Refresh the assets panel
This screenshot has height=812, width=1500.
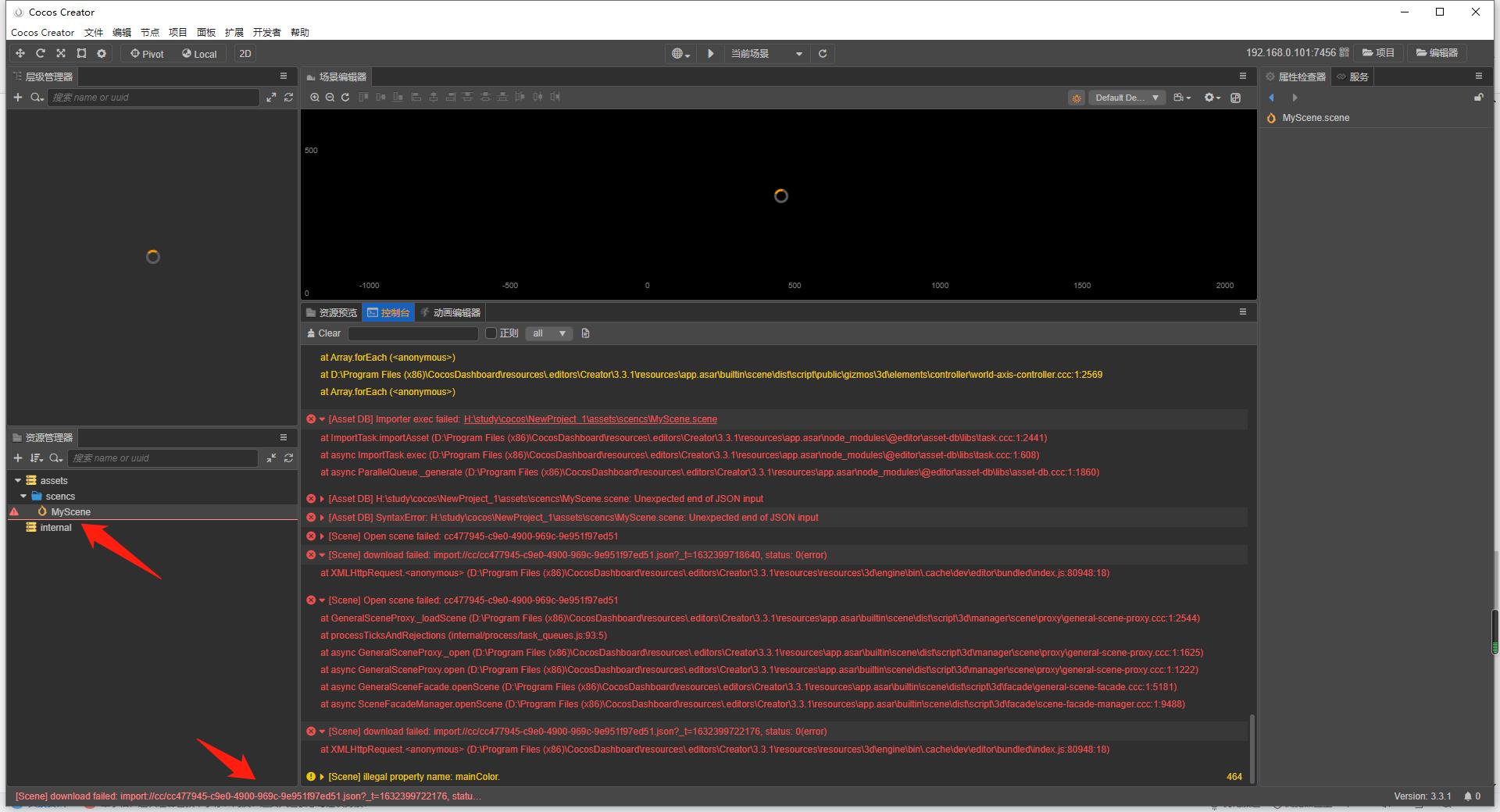point(288,458)
